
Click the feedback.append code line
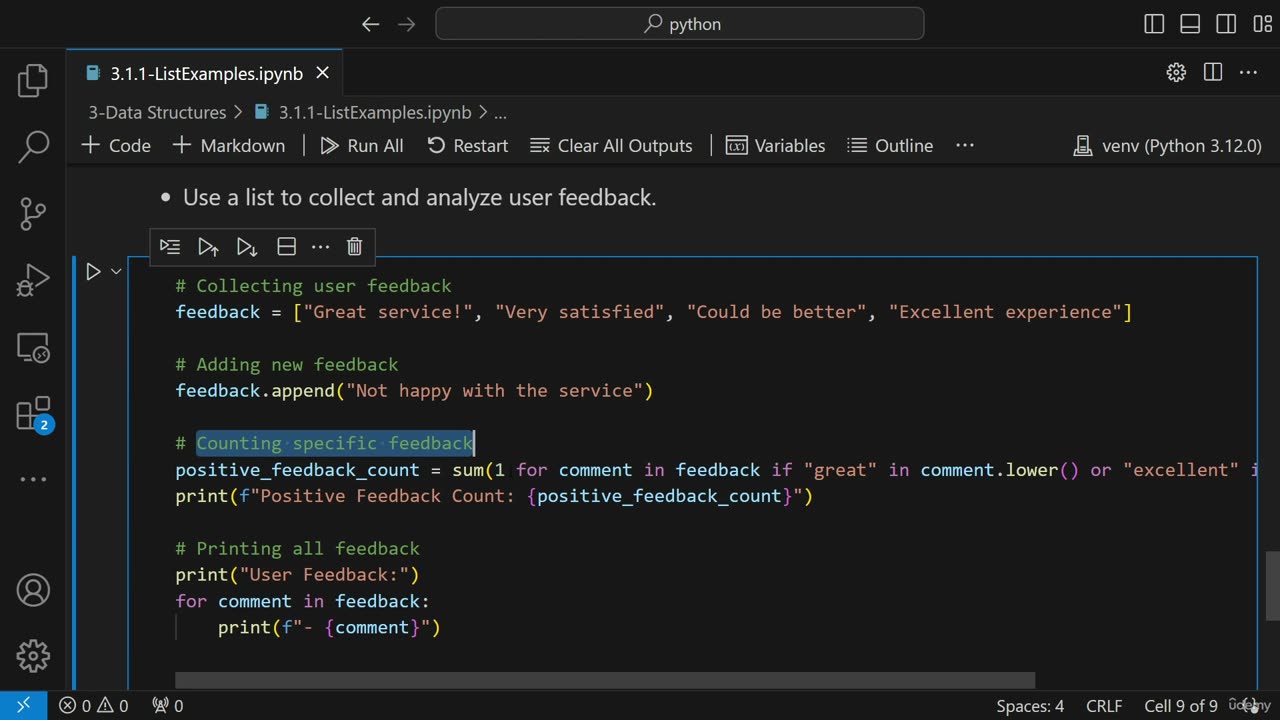(414, 390)
